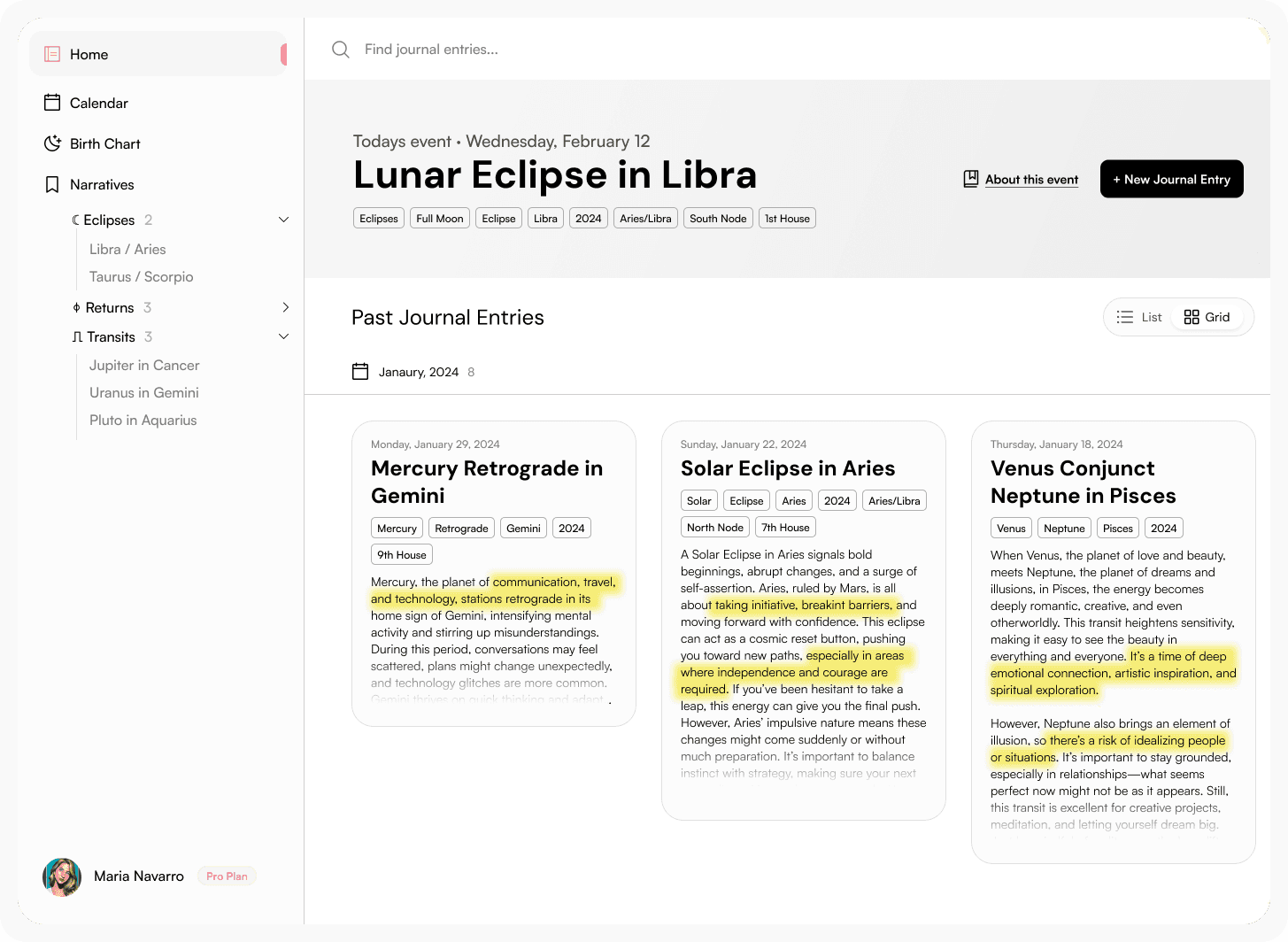Click the Narratives bookmark icon

click(52, 184)
